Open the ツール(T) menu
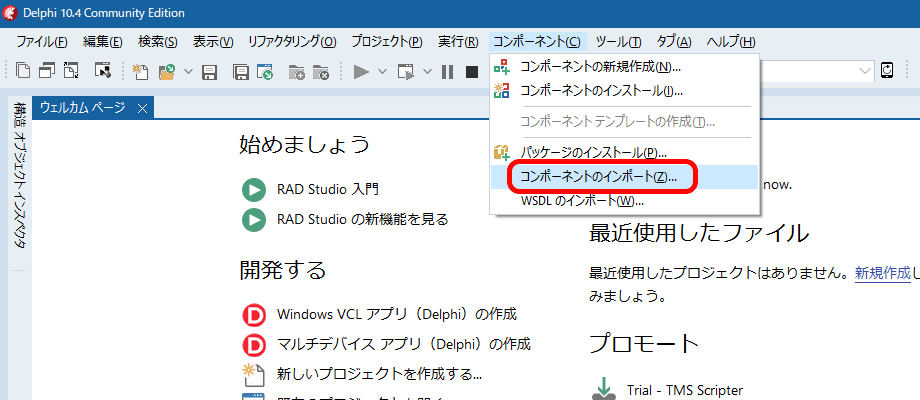Image resolution: width=920 pixels, height=400 pixels. (618, 42)
